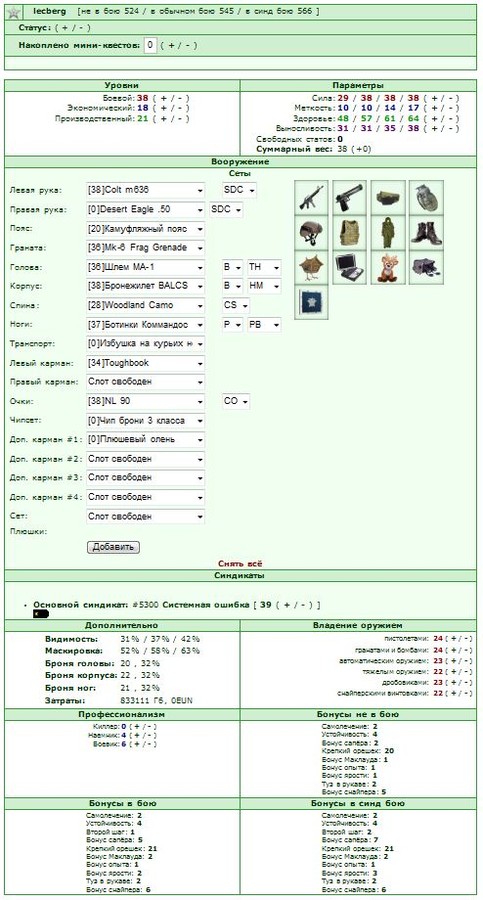Open the P modifier dropdown for Ноги
This screenshot has width=483, height=900.
(233, 325)
